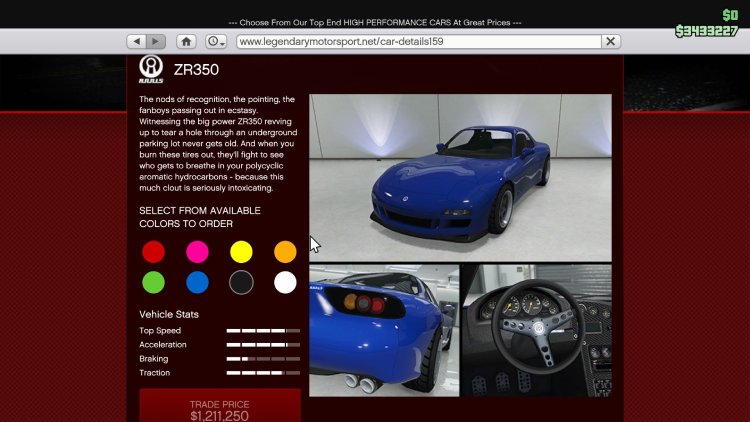Click the $0 cash balance display
This screenshot has height=422, width=750.
[x=730, y=15]
